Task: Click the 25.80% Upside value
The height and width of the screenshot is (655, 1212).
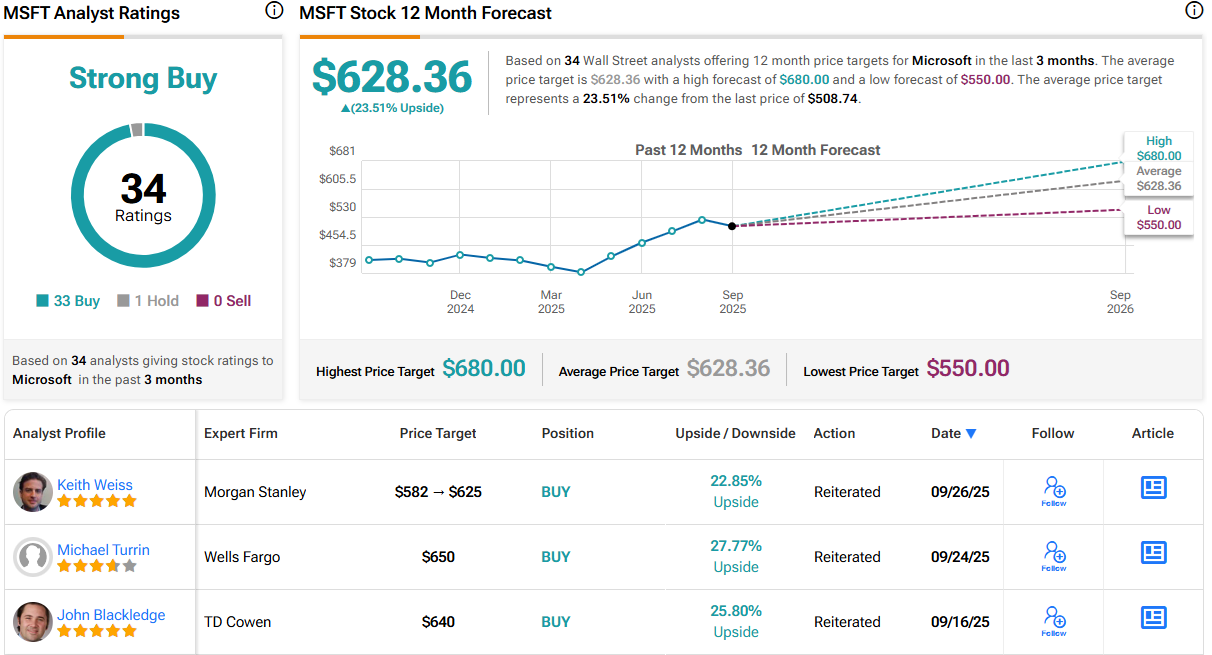Action: pyautogui.click(x=736, y=621)
